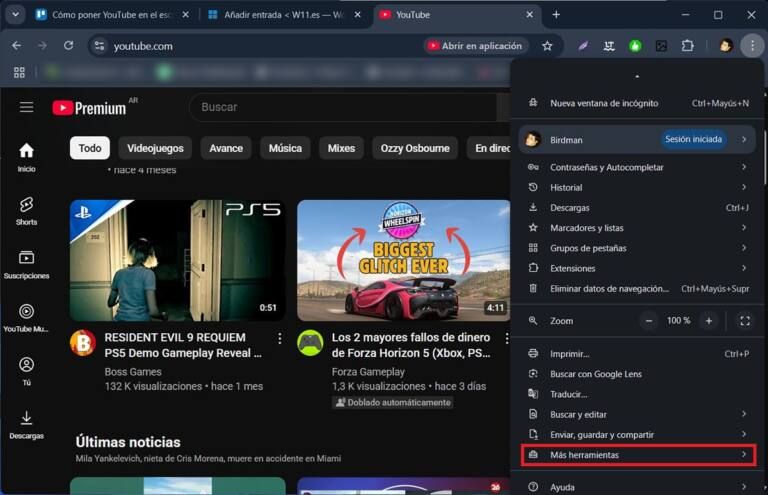Open the Extensions puzzle piece icon

pyautogui.click(x=688, y=46)
